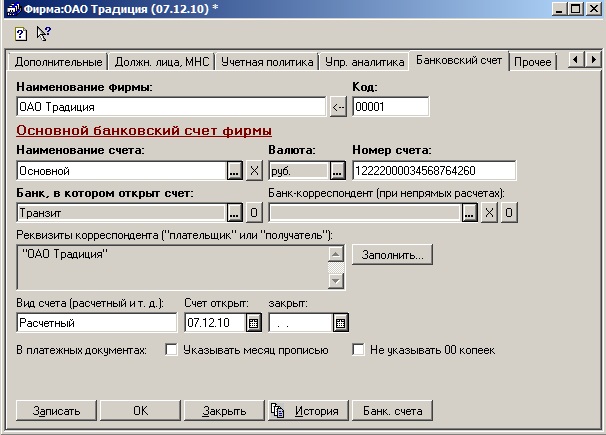
Task: Enable Указывать месяц прописью checkbox
Action: click(x=171, y=350)
